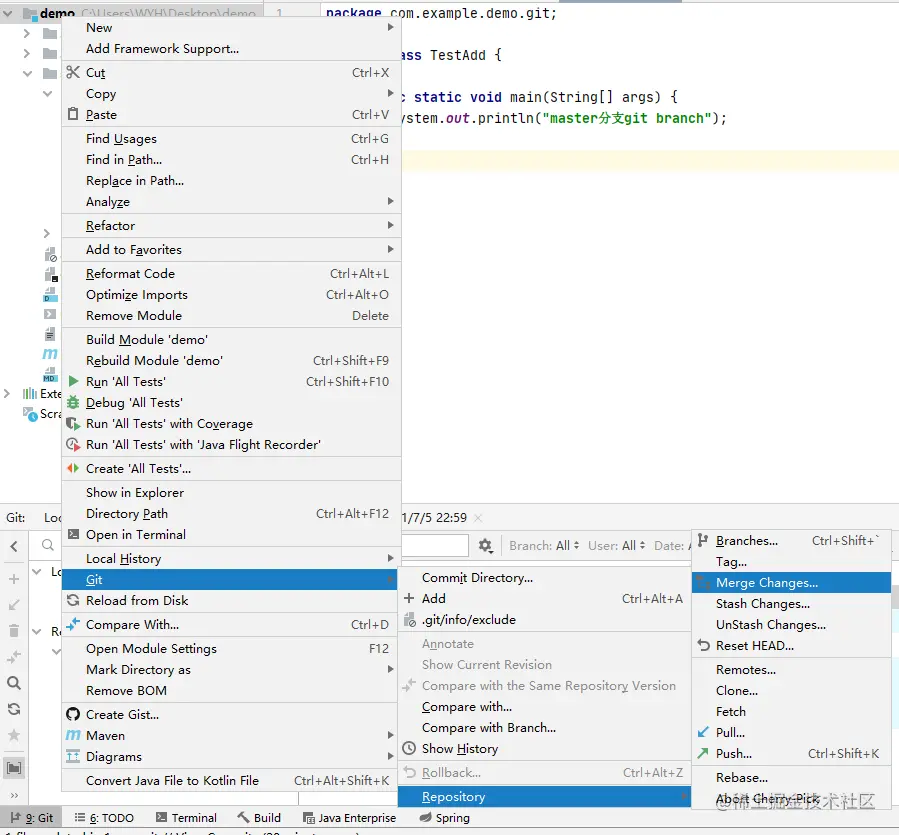Click the Reset HEAD undo icon
This screenshot has height=835, width=899.
click(703, 645)
